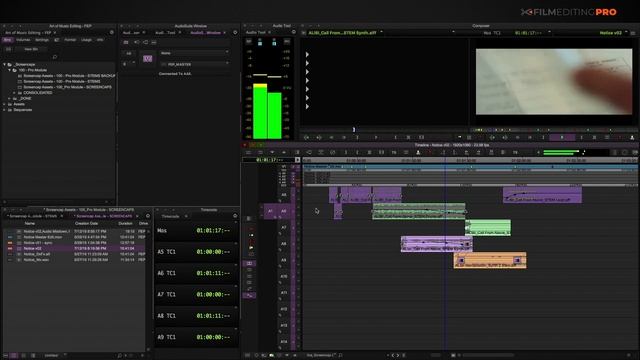Open the Audi...xer tab in AudioSuite panel
Image resolution: width=640 pixels, height=360 pixels.
(x=131, y=33)
